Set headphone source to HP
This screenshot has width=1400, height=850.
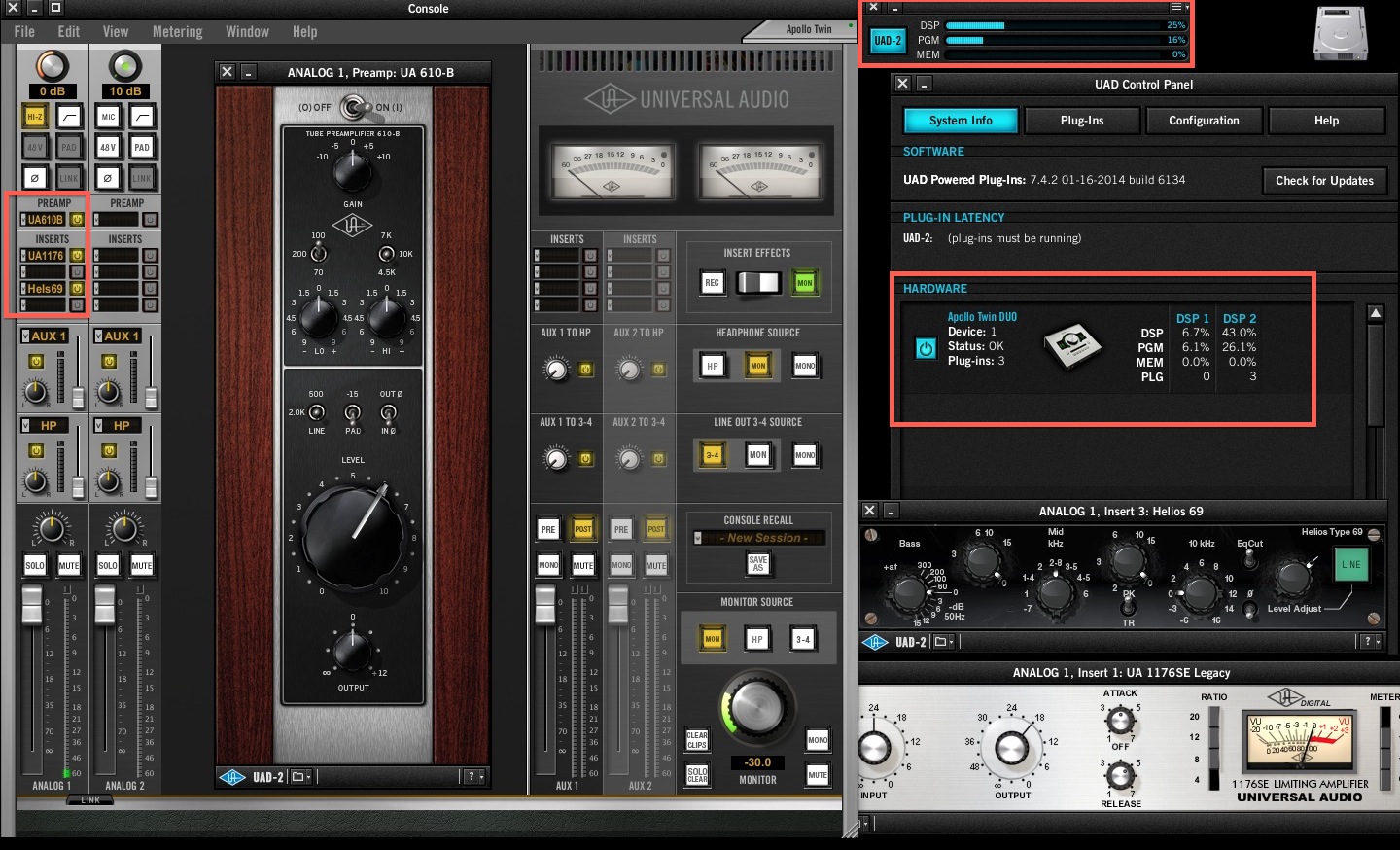[x=712, y=366]
